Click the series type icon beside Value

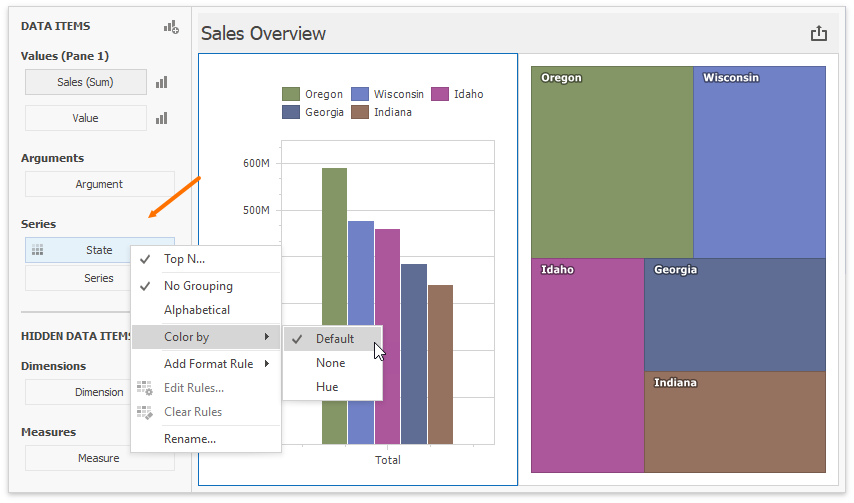[161, 118]
